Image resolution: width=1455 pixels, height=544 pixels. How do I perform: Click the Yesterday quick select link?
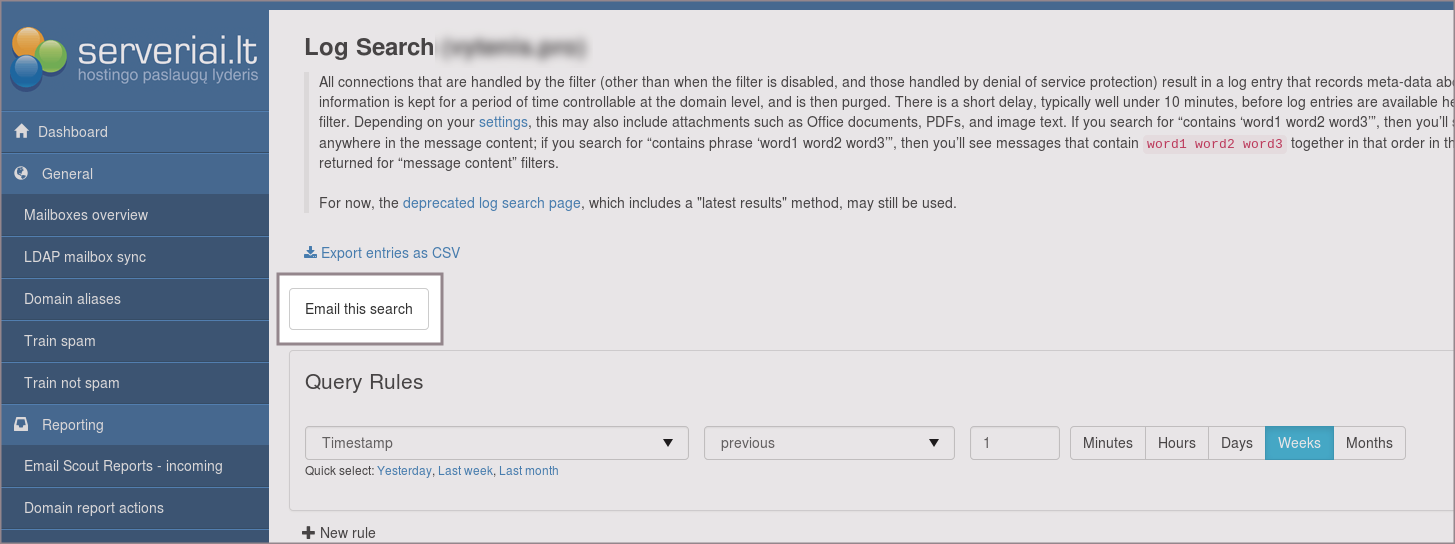click(404, 471)
